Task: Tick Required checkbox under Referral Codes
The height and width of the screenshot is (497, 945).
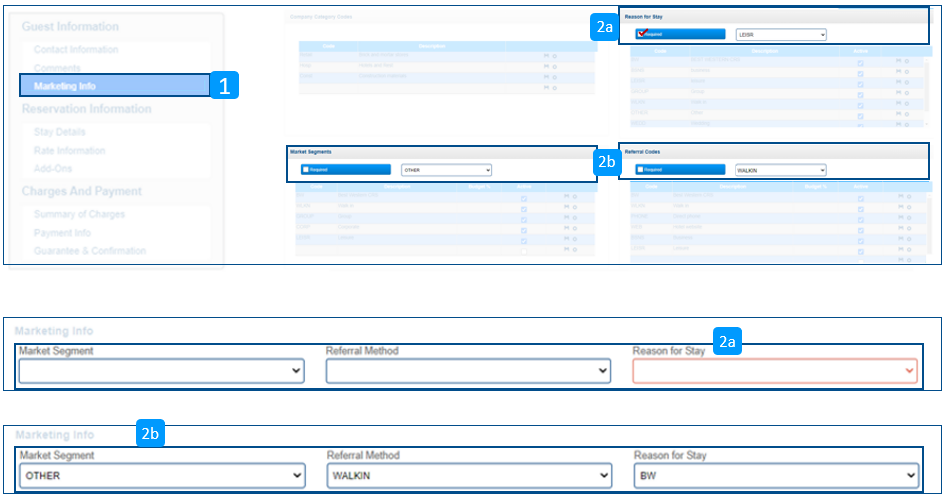Action: point(641,170)
